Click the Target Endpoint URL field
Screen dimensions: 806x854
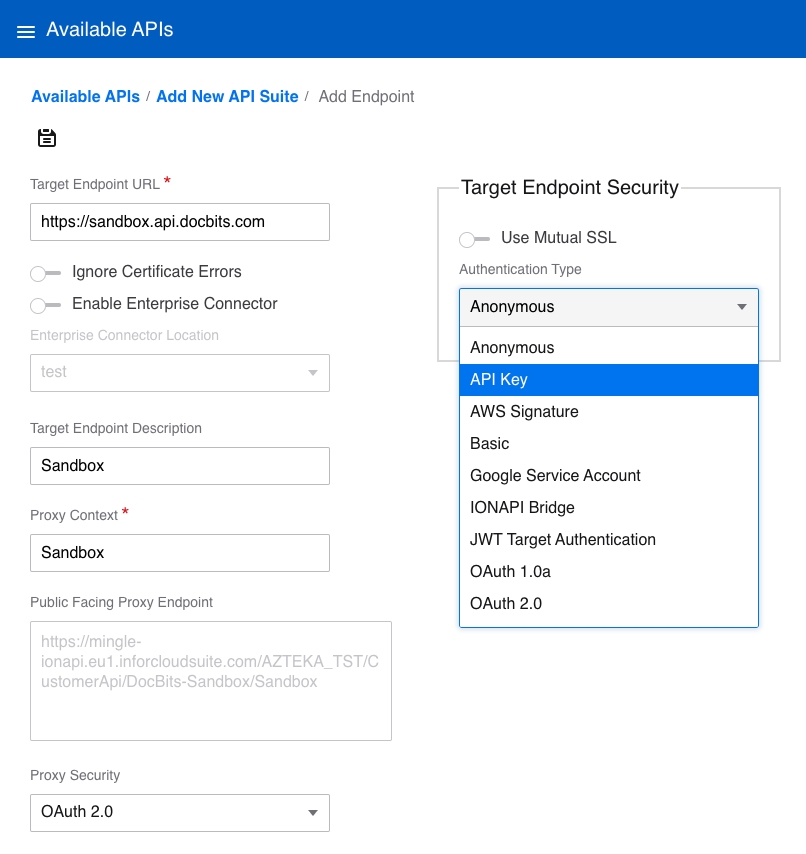[180, 222]
